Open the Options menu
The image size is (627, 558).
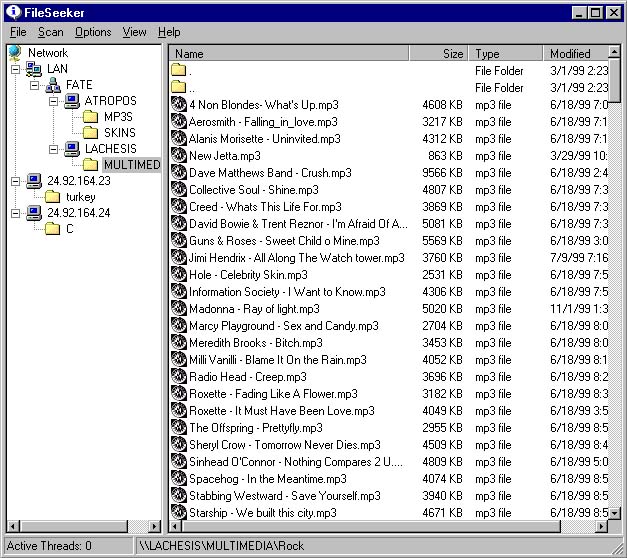pyautogui.click(x=93, y=32)
